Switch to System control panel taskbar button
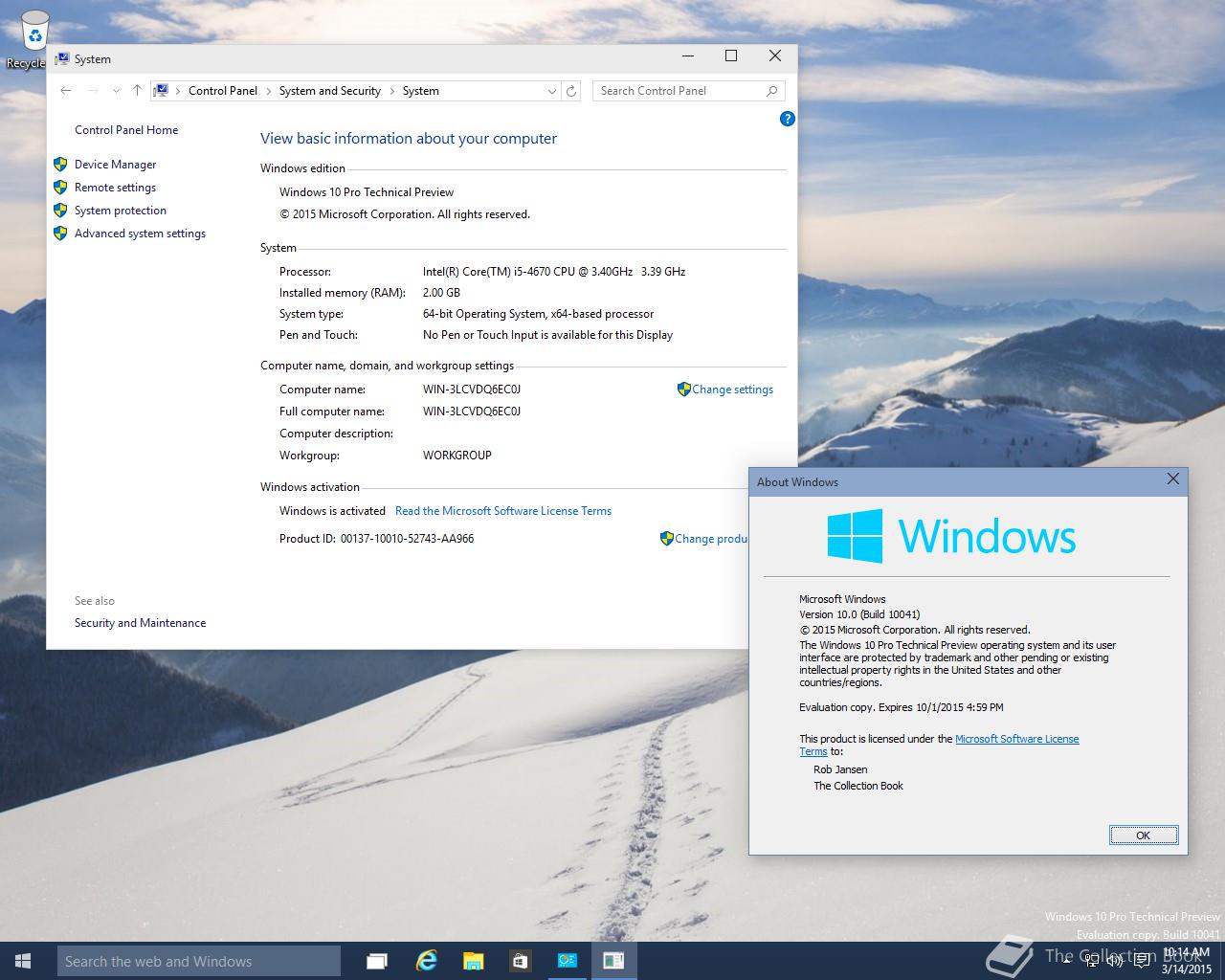 point(568,961)
